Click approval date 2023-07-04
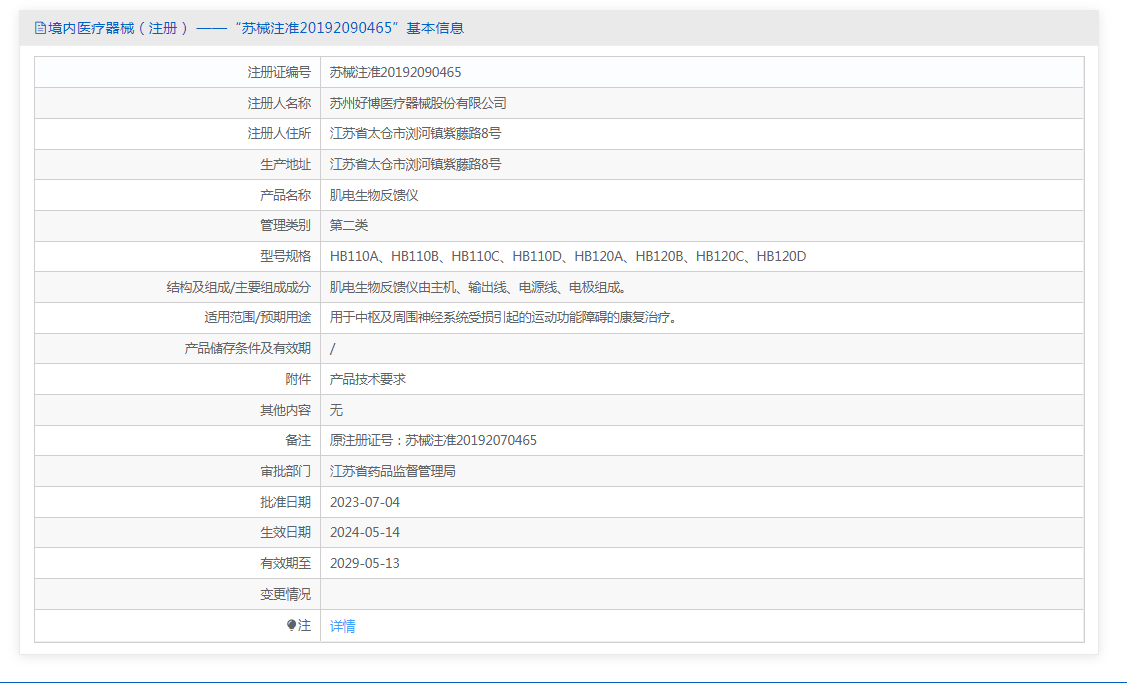1127x683 pixels. [x=364, y=503]
